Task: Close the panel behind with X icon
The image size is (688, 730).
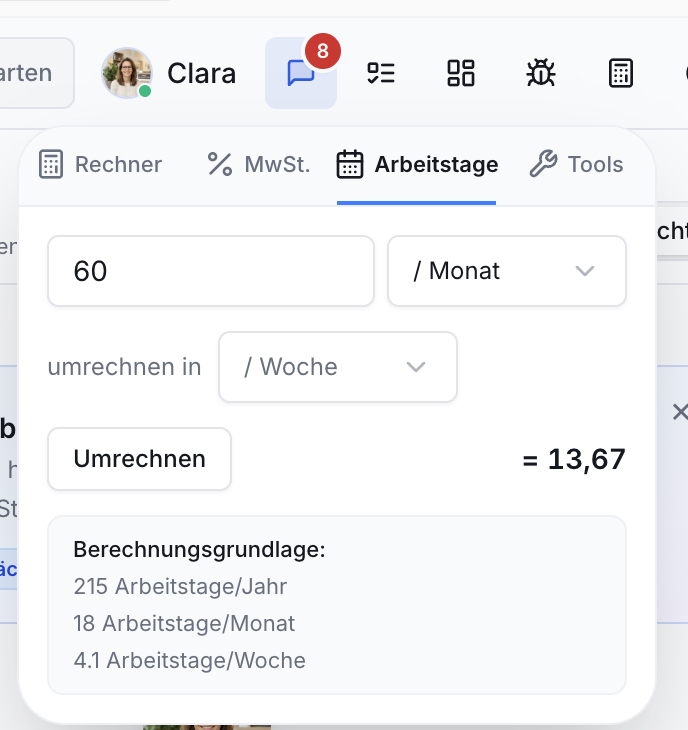Action: pos(680,412)
